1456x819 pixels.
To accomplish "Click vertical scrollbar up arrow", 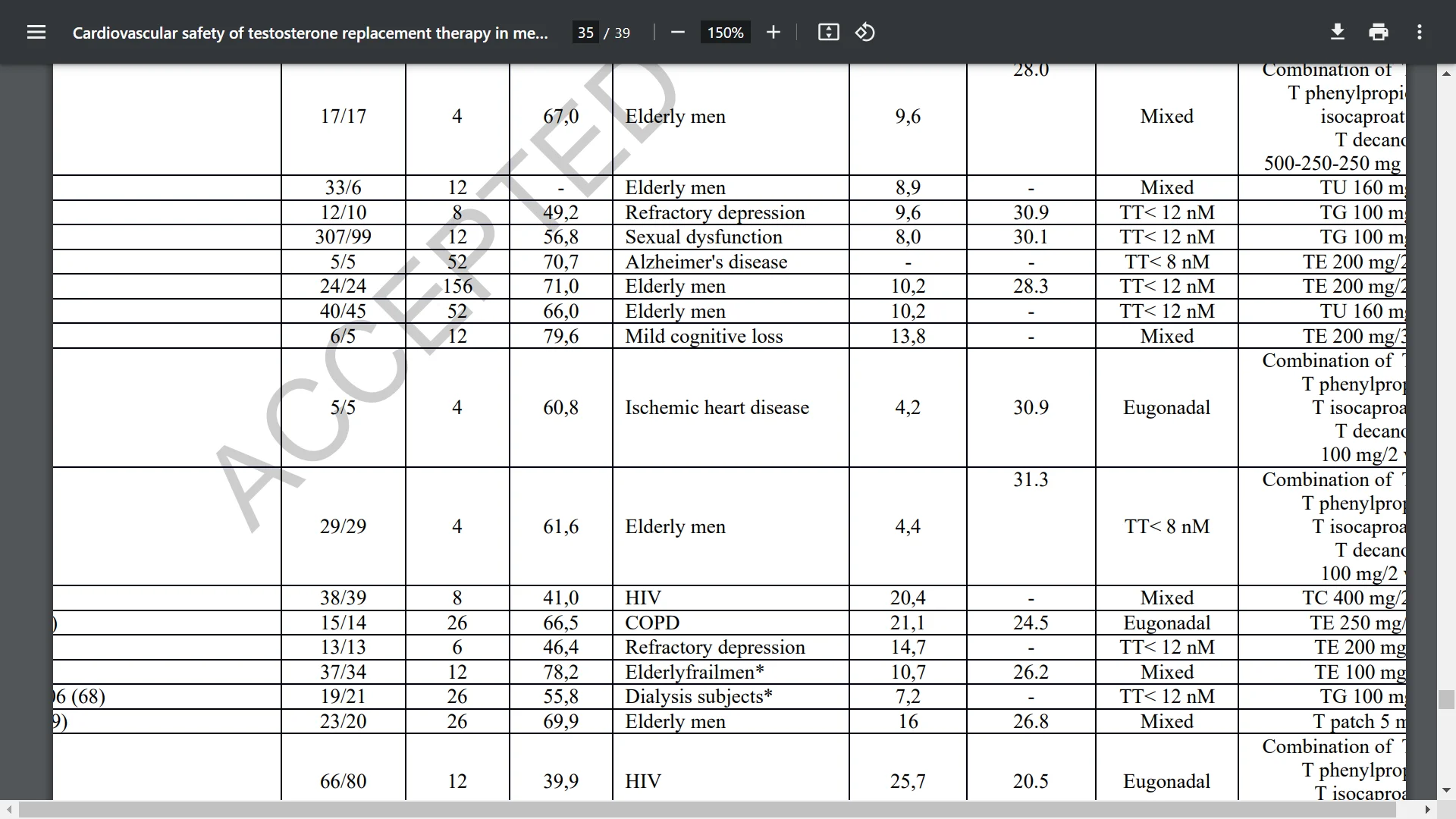I will (x=1447, y=74).
